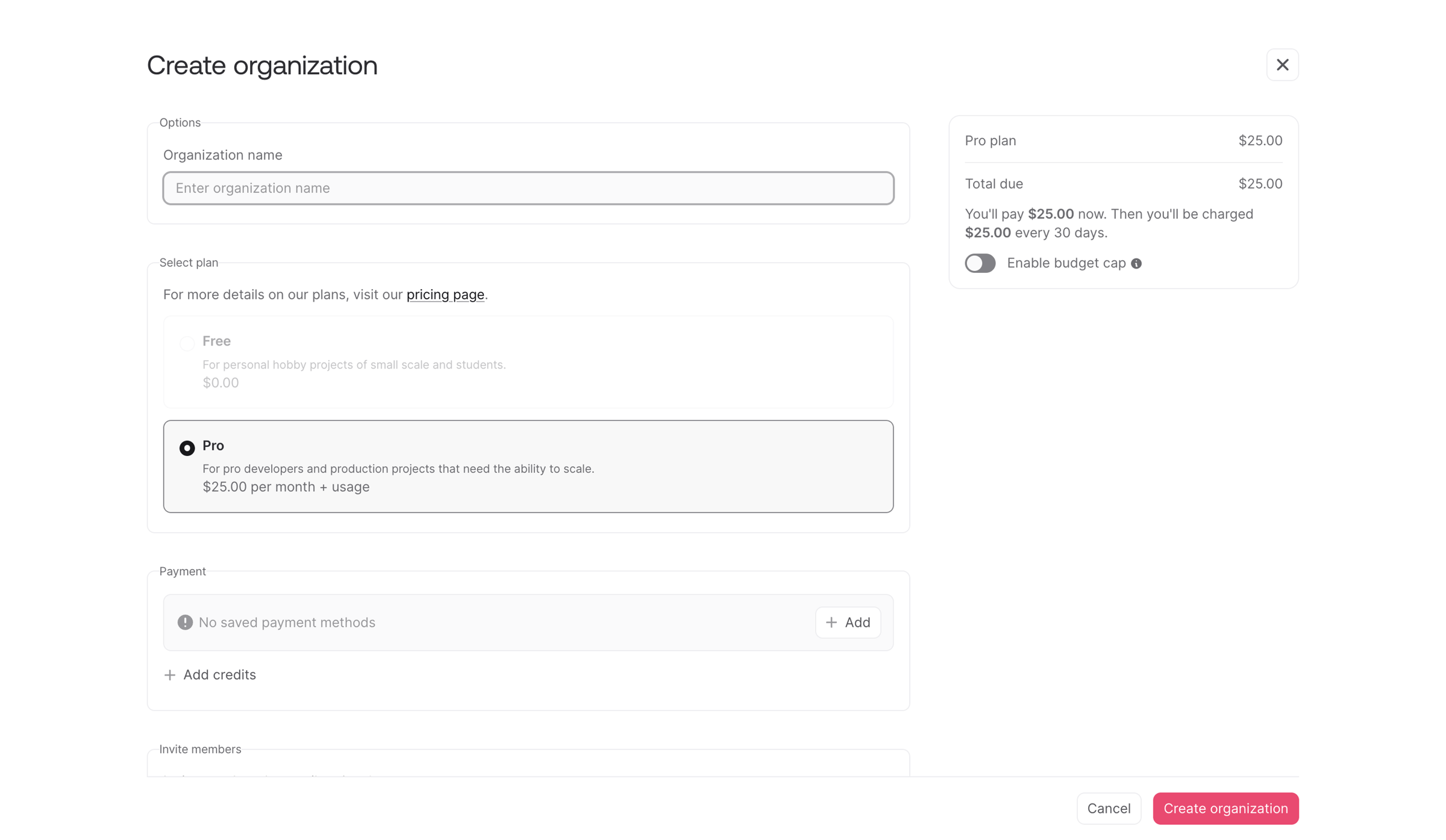
Task: Choose the Pro plan card
Action: point(528,466)
